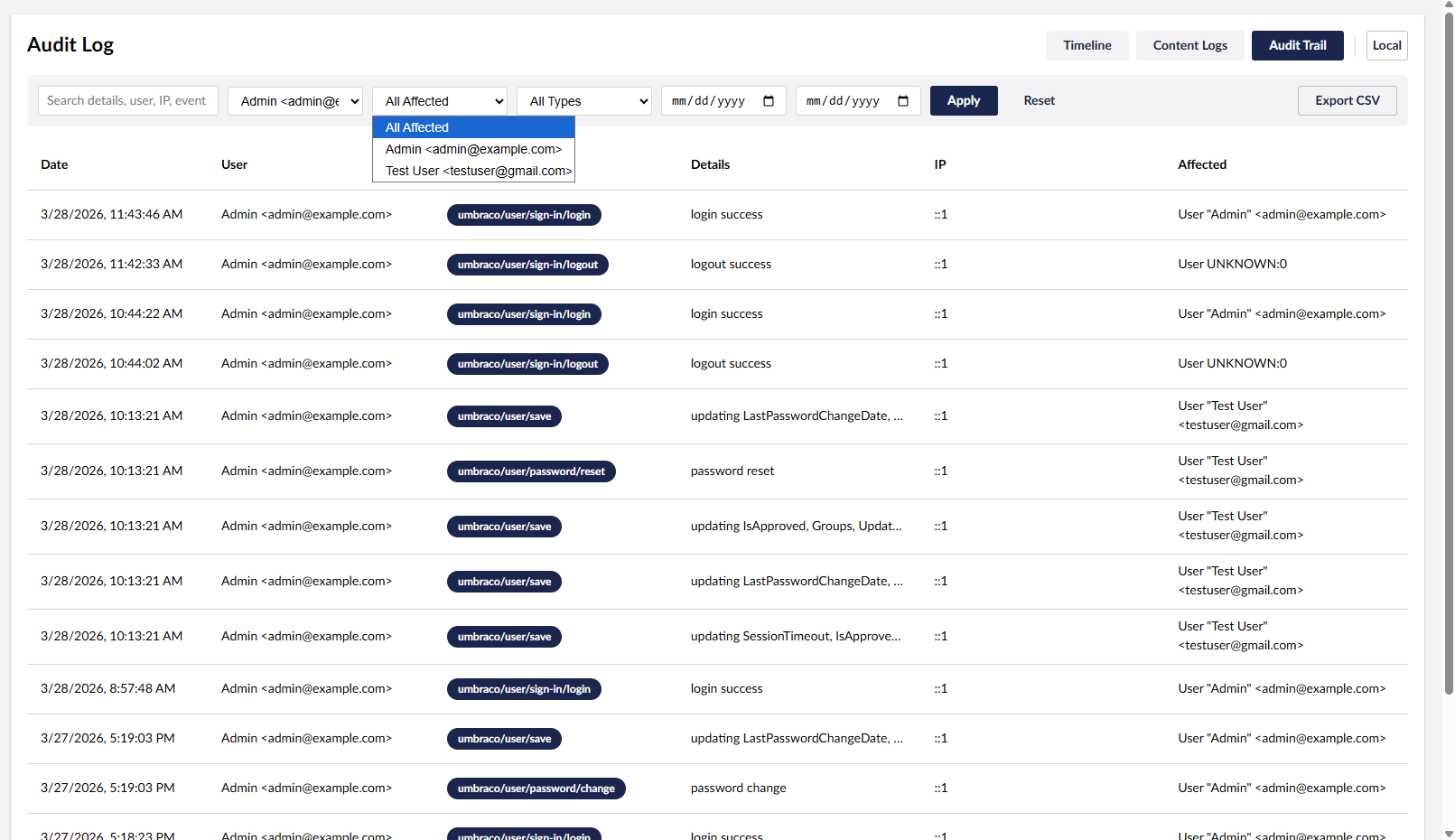Click date 3/28/2026, 10:44:02 AM

(112, 363)
